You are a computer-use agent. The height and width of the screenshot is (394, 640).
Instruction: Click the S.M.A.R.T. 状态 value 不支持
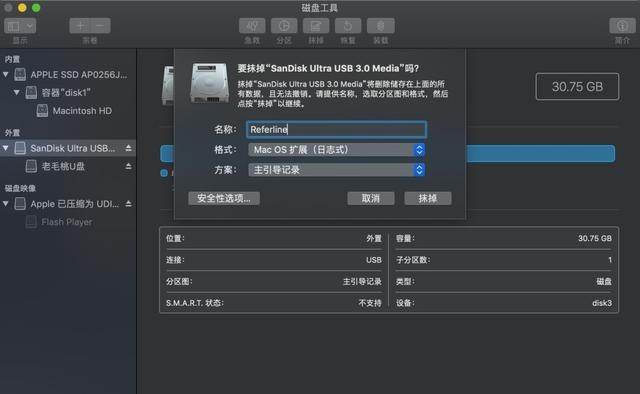coord(370,303)
